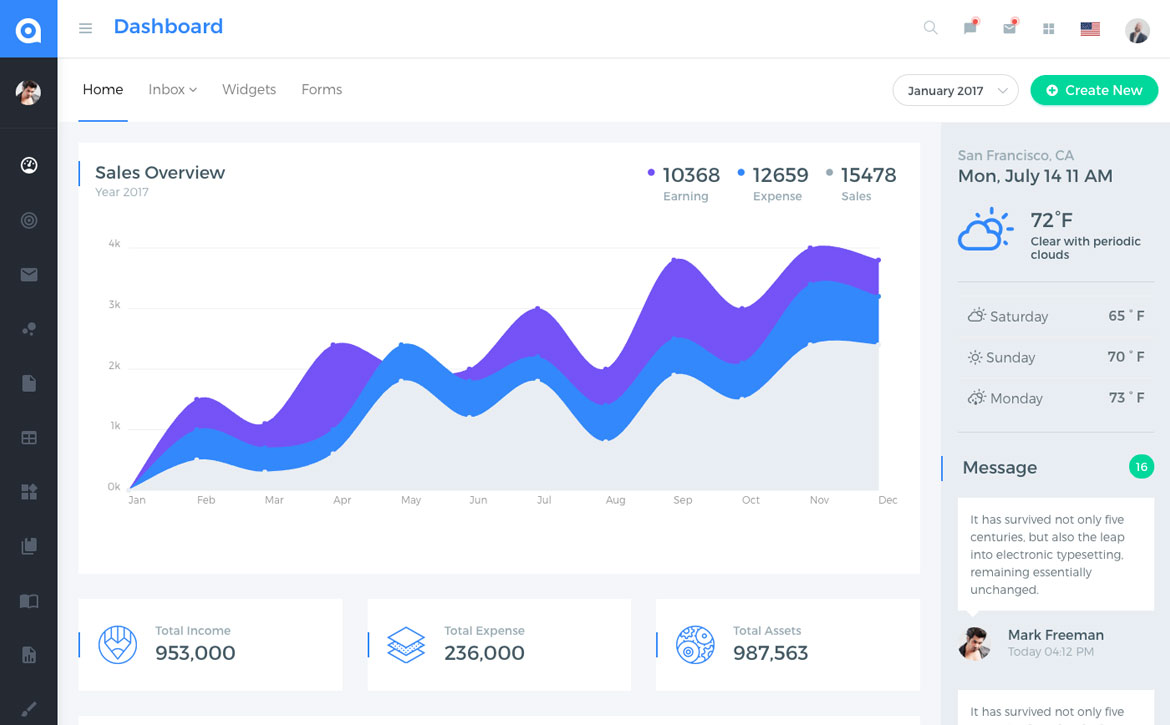
Task: Toggle the Earning series legend
Action: click(x=685, y=183)
